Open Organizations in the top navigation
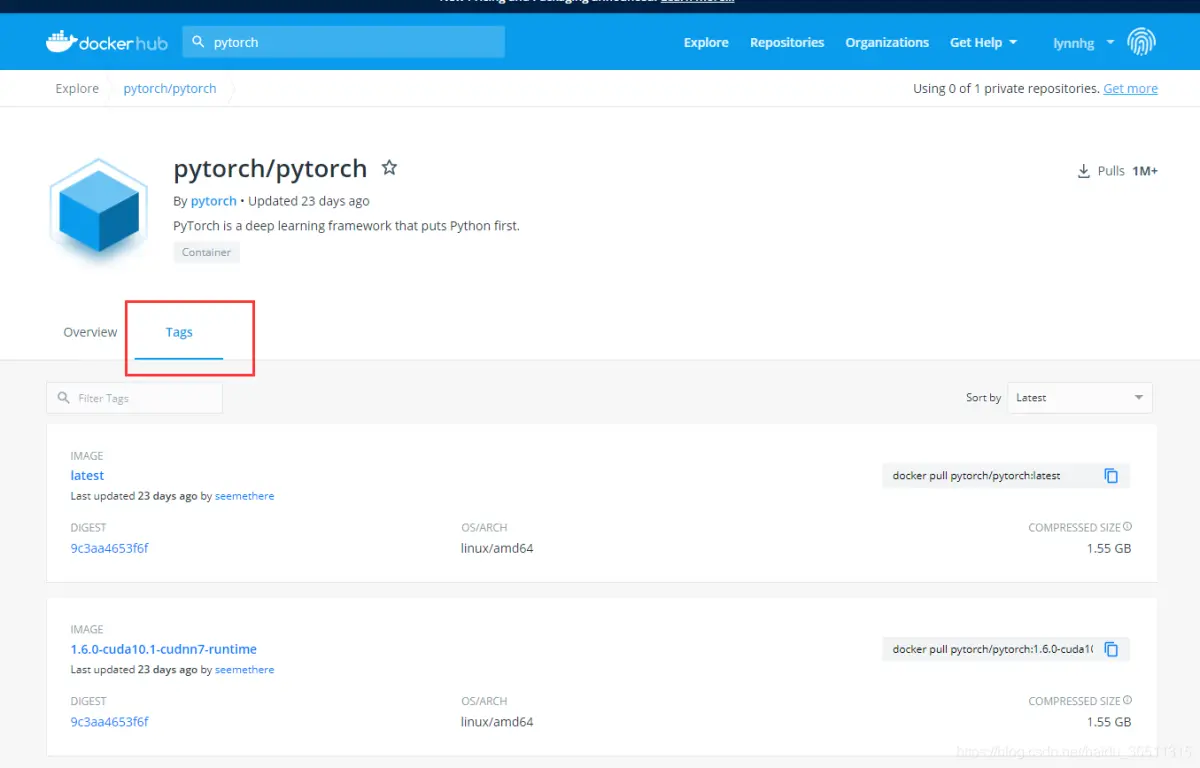 pyautogui.click(x=887, y=42)
